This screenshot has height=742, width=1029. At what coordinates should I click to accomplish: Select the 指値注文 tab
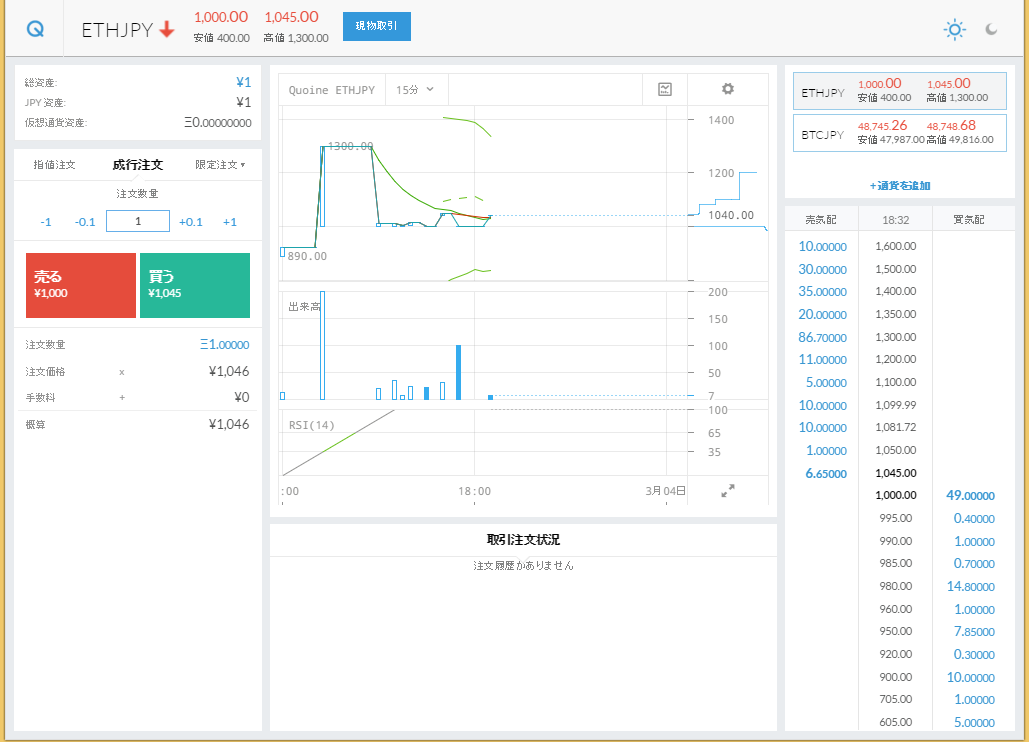[54, 165]
